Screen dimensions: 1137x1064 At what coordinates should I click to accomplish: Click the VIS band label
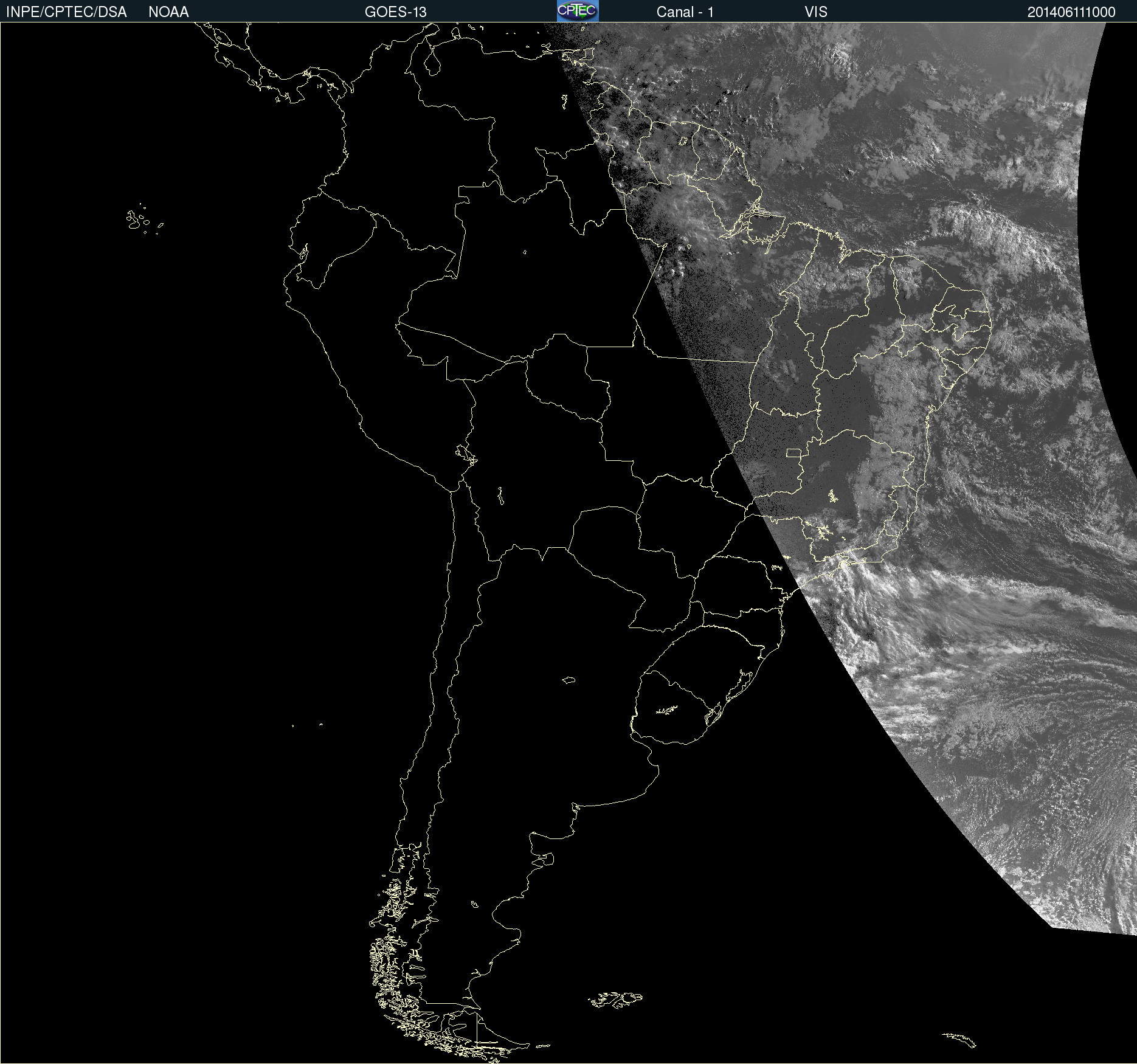[815, 12]
